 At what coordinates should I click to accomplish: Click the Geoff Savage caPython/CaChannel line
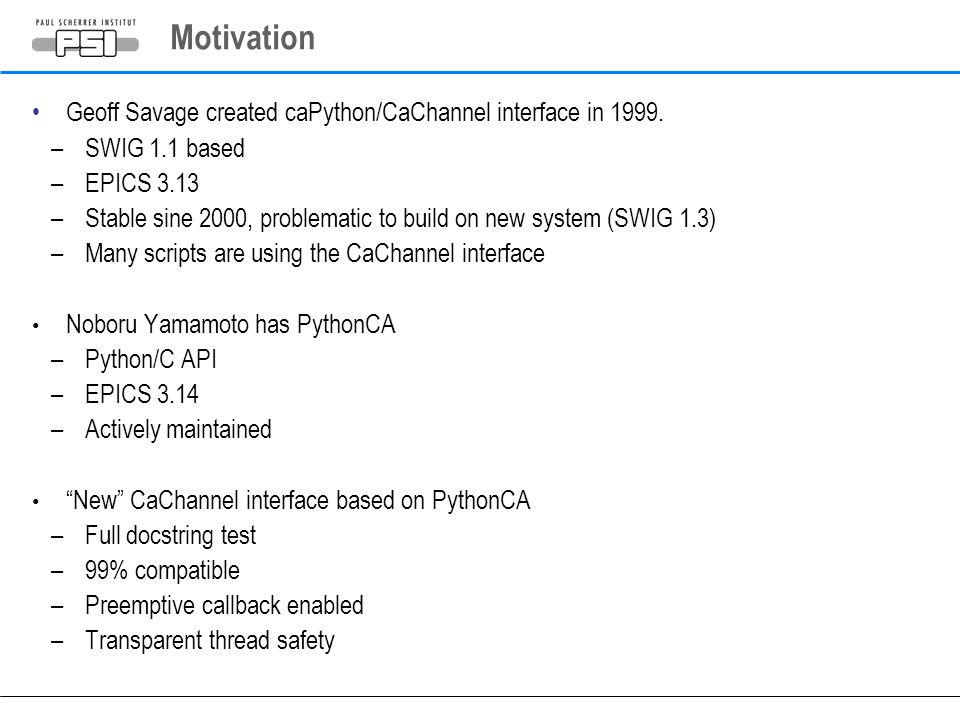pos(364,113)
